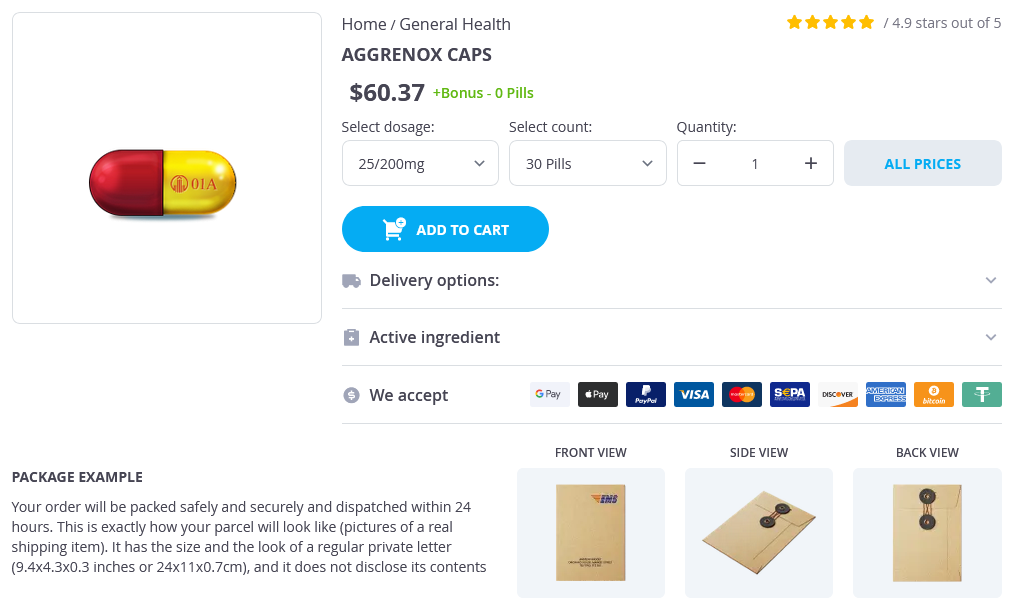Image resolution: width=1014 pixels, height=609 pixels.
Task: Click the American Express icon
Action: click(x=885, y=395)
